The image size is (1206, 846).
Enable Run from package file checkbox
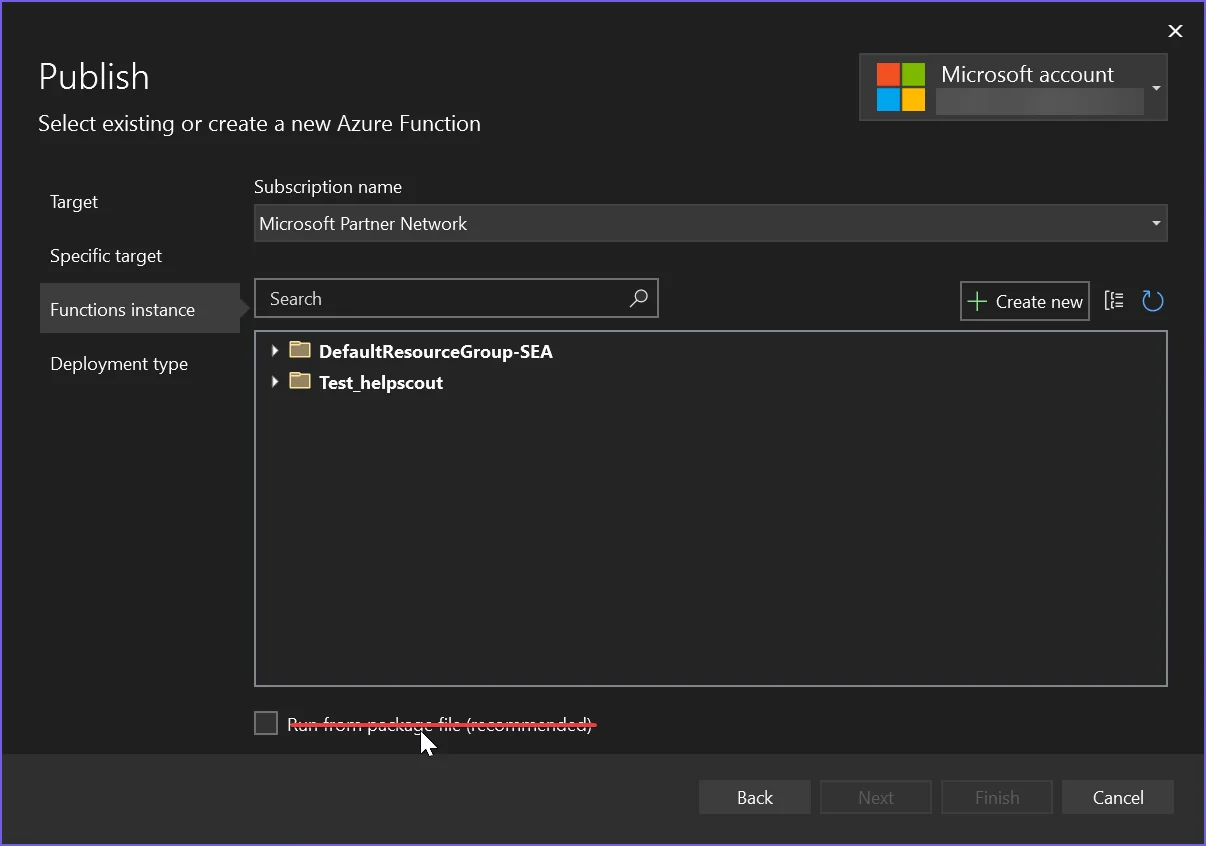coord(266,723)
